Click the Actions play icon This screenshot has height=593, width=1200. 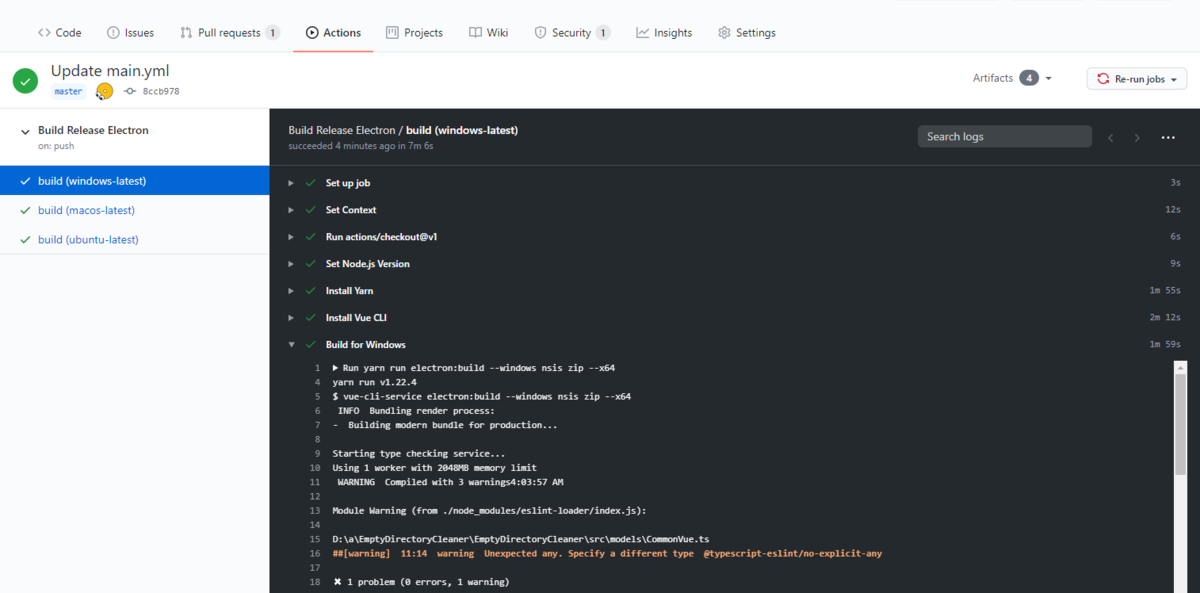click(x=313, y=33)
